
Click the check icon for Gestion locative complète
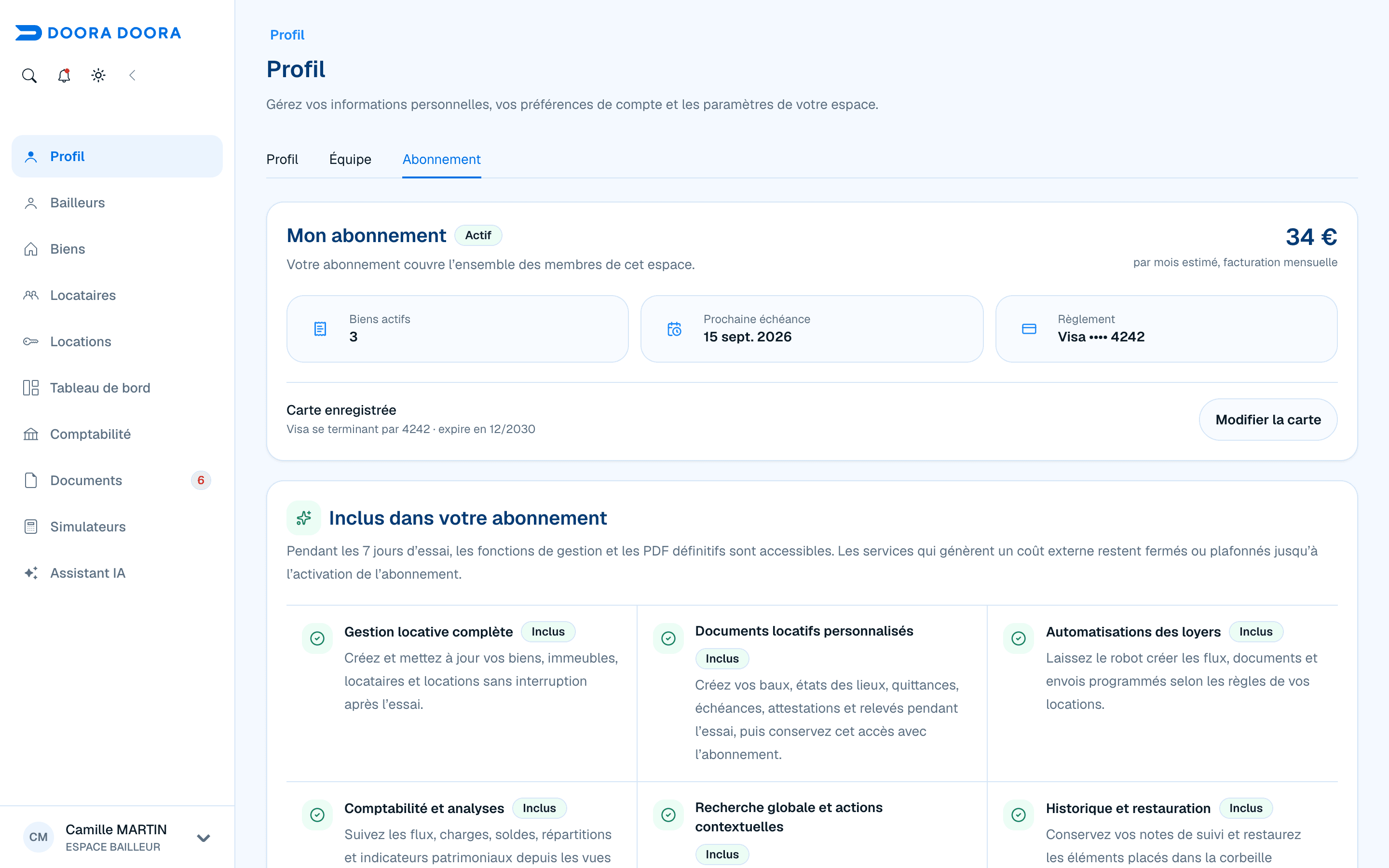click(317, 638)
